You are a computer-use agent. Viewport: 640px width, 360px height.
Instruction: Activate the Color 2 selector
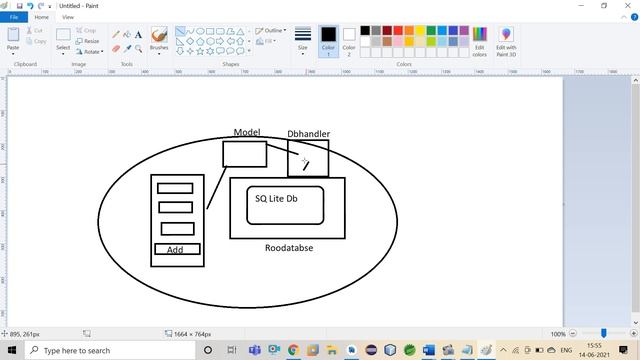(x=349, y=41)
